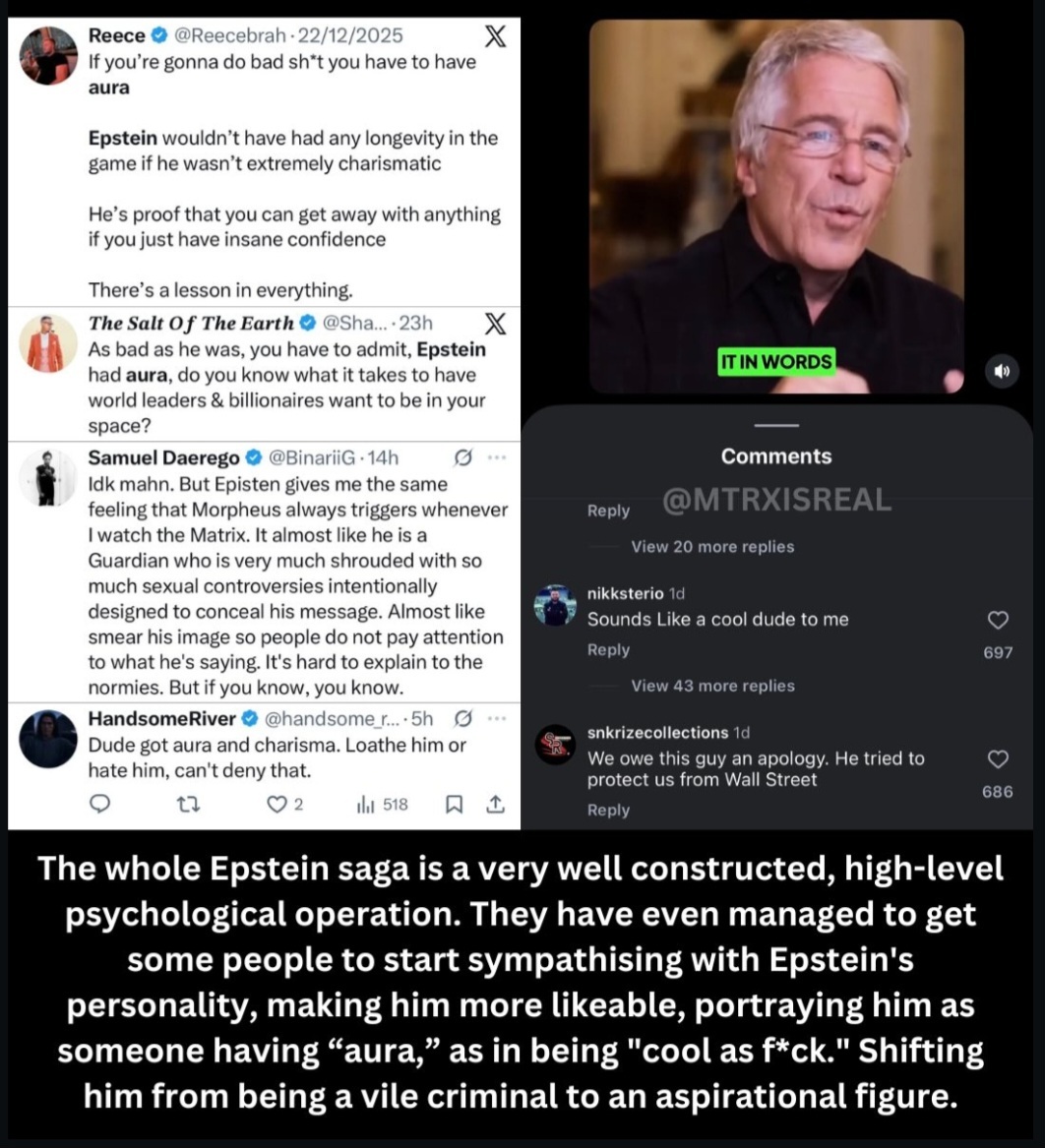
Task: Click the reply bubble icon under HandsomeRiver's tweet
Action: (99, 804)
